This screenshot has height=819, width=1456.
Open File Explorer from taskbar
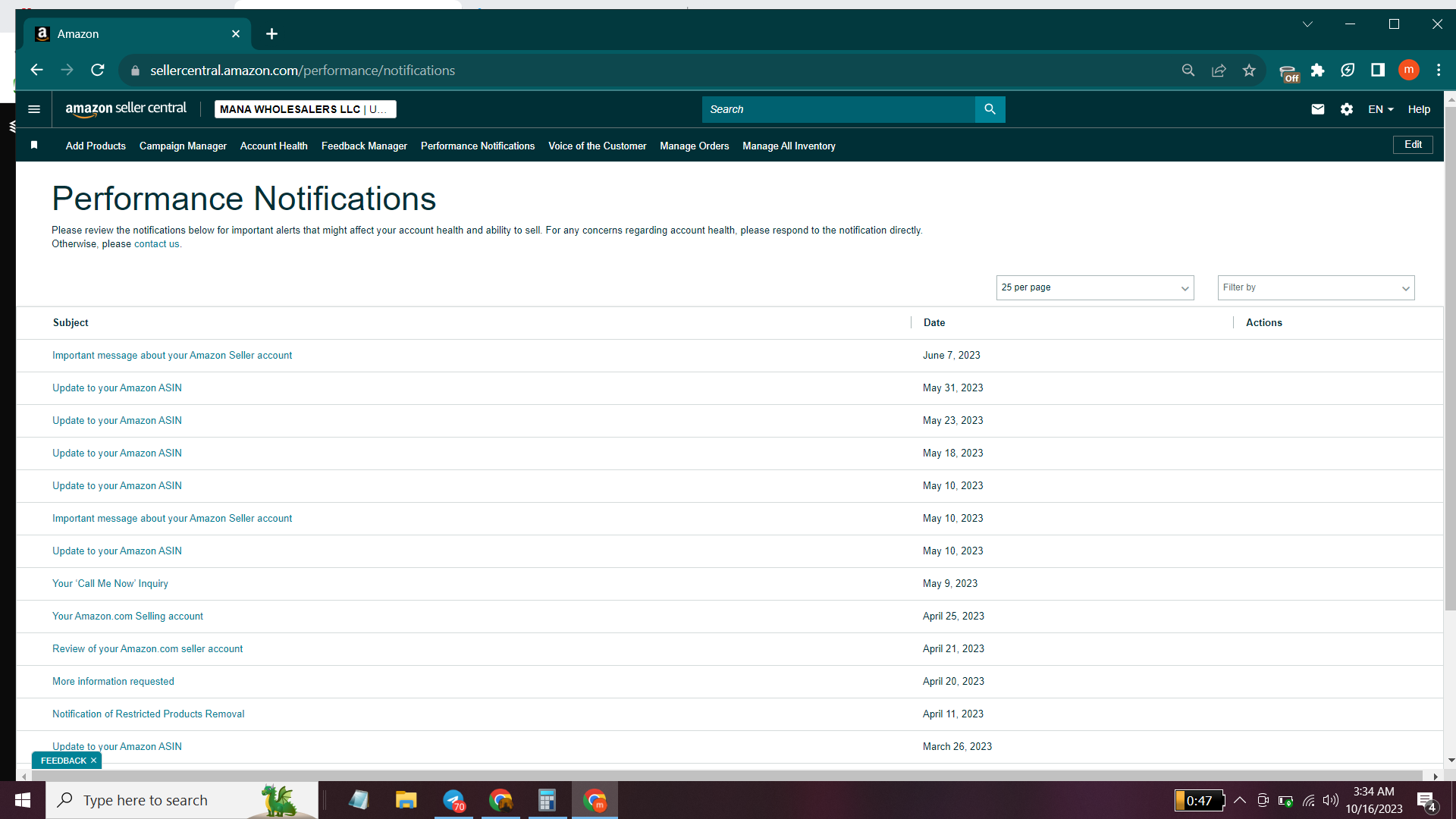(406, 800)
